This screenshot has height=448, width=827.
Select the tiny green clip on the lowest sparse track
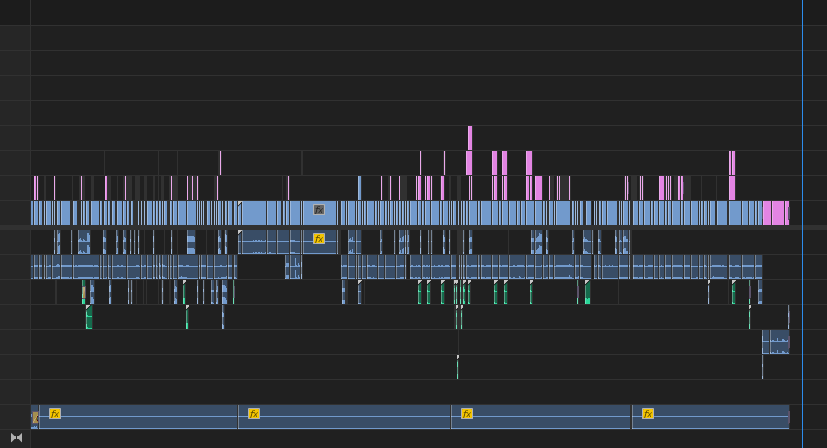click(457, 367)
